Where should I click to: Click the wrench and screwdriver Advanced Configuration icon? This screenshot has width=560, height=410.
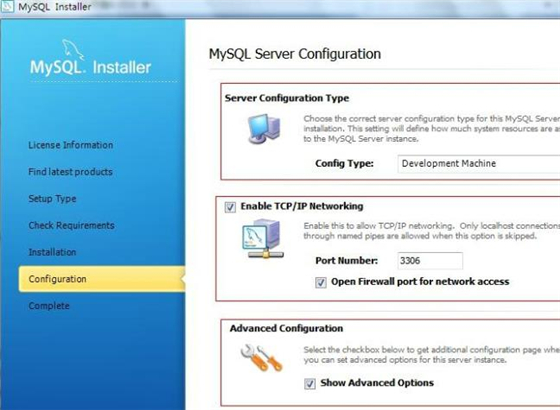(x=262, y=358)
